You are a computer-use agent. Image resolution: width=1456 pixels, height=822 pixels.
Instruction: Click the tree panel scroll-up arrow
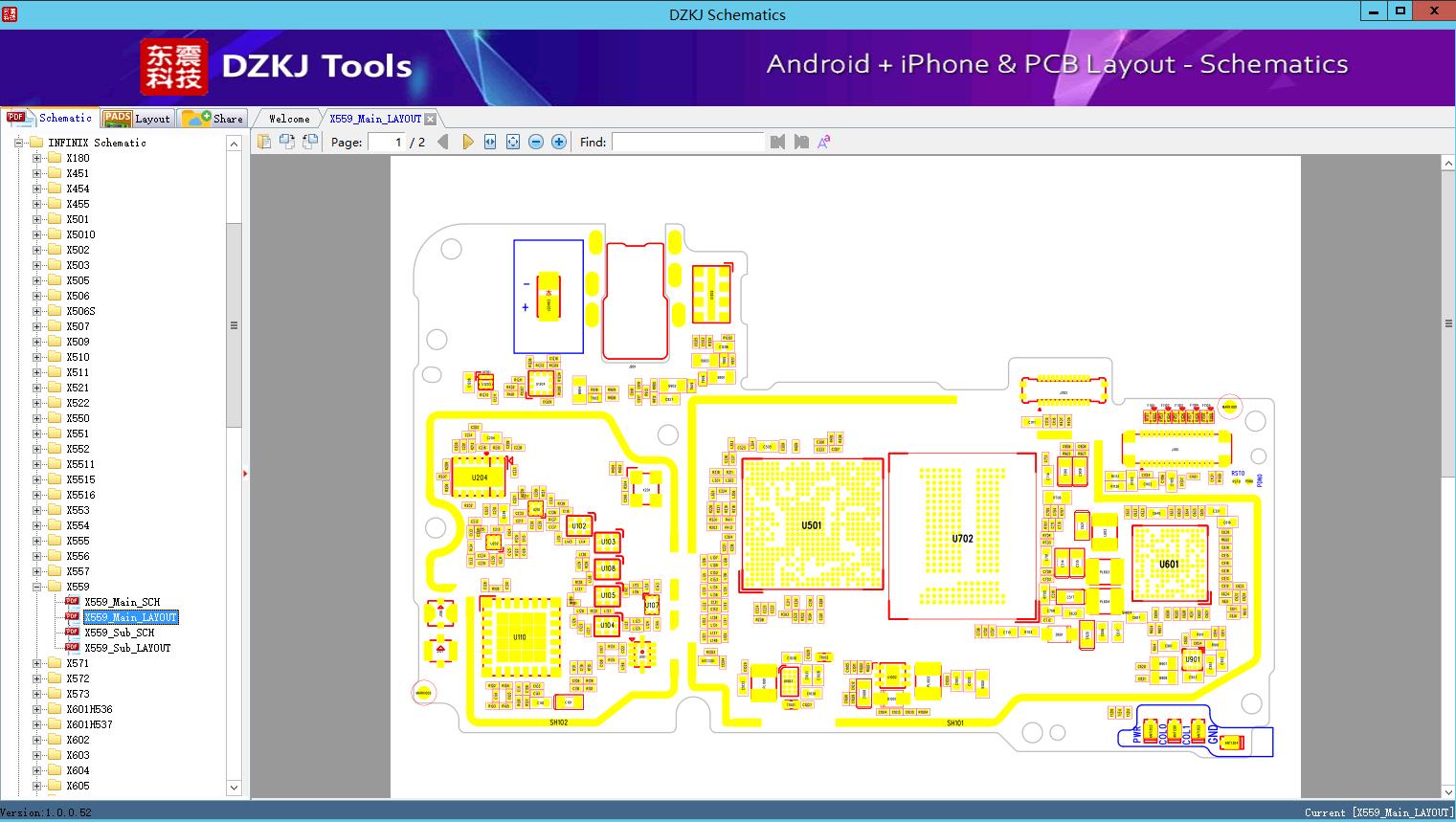click(x=234, y=143)
